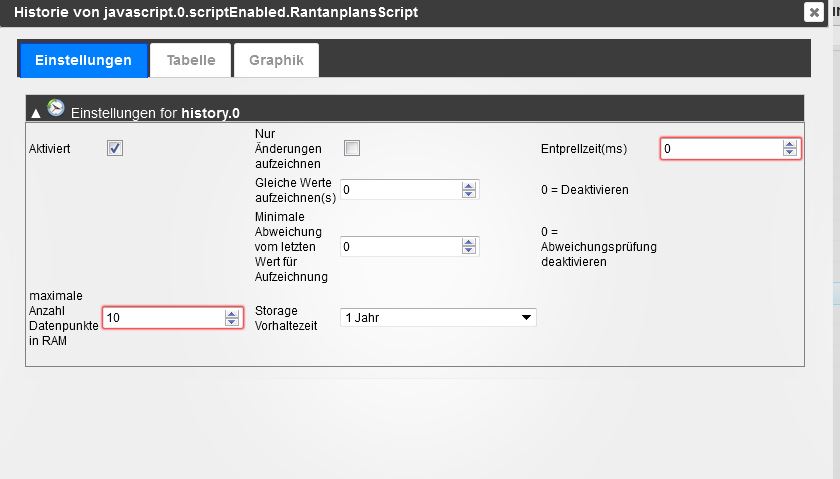Image resolution: width=840 pixels, height=479 pixels.
Task: Increment Gleiche Werte aufzeichnen spinner up
Action: [469, 185]
